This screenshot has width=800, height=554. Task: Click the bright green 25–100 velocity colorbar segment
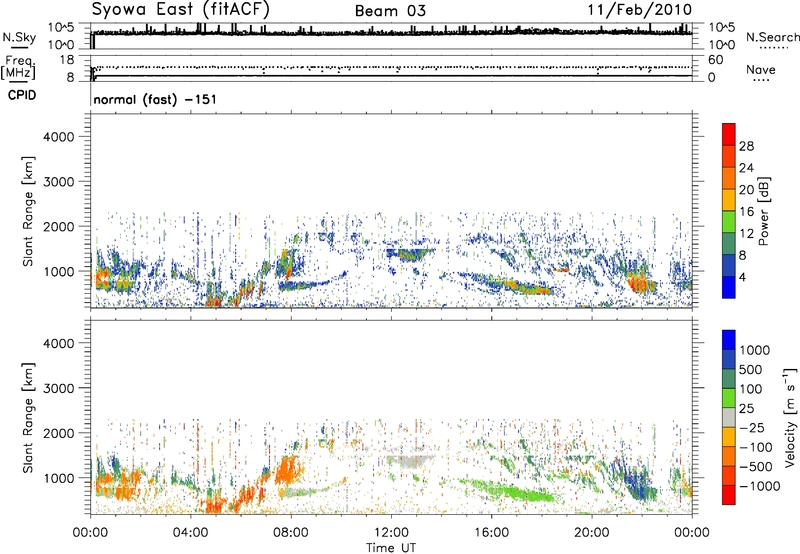coord(729,398)
